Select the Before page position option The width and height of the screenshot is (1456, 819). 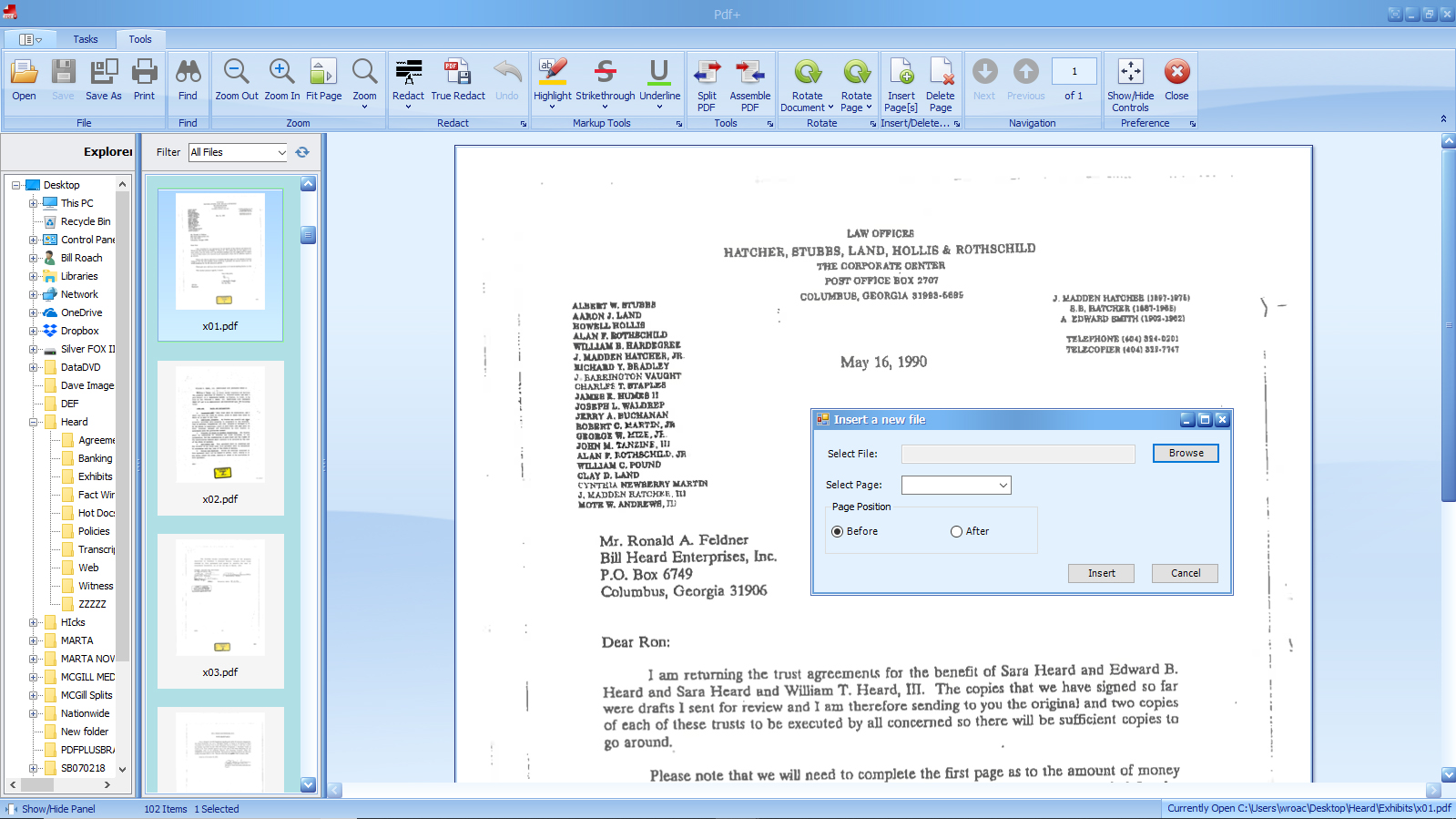837,531
